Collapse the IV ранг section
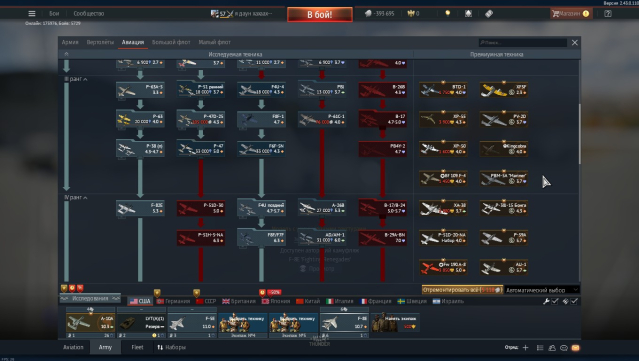Viewport: 639px width, 361px height. pyautogui.click(x=76, y=197)
